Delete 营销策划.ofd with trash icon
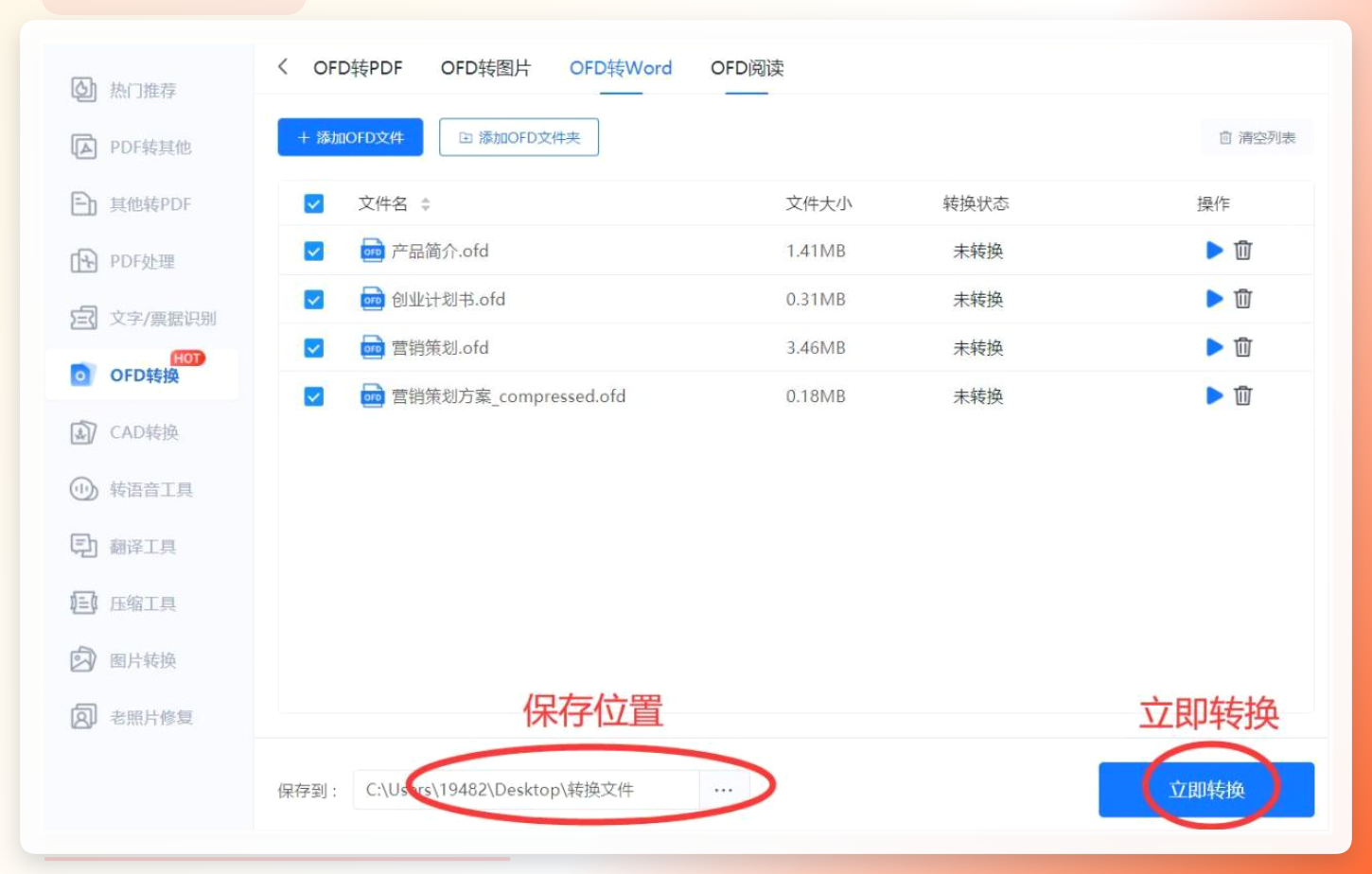 [1243, 347]
